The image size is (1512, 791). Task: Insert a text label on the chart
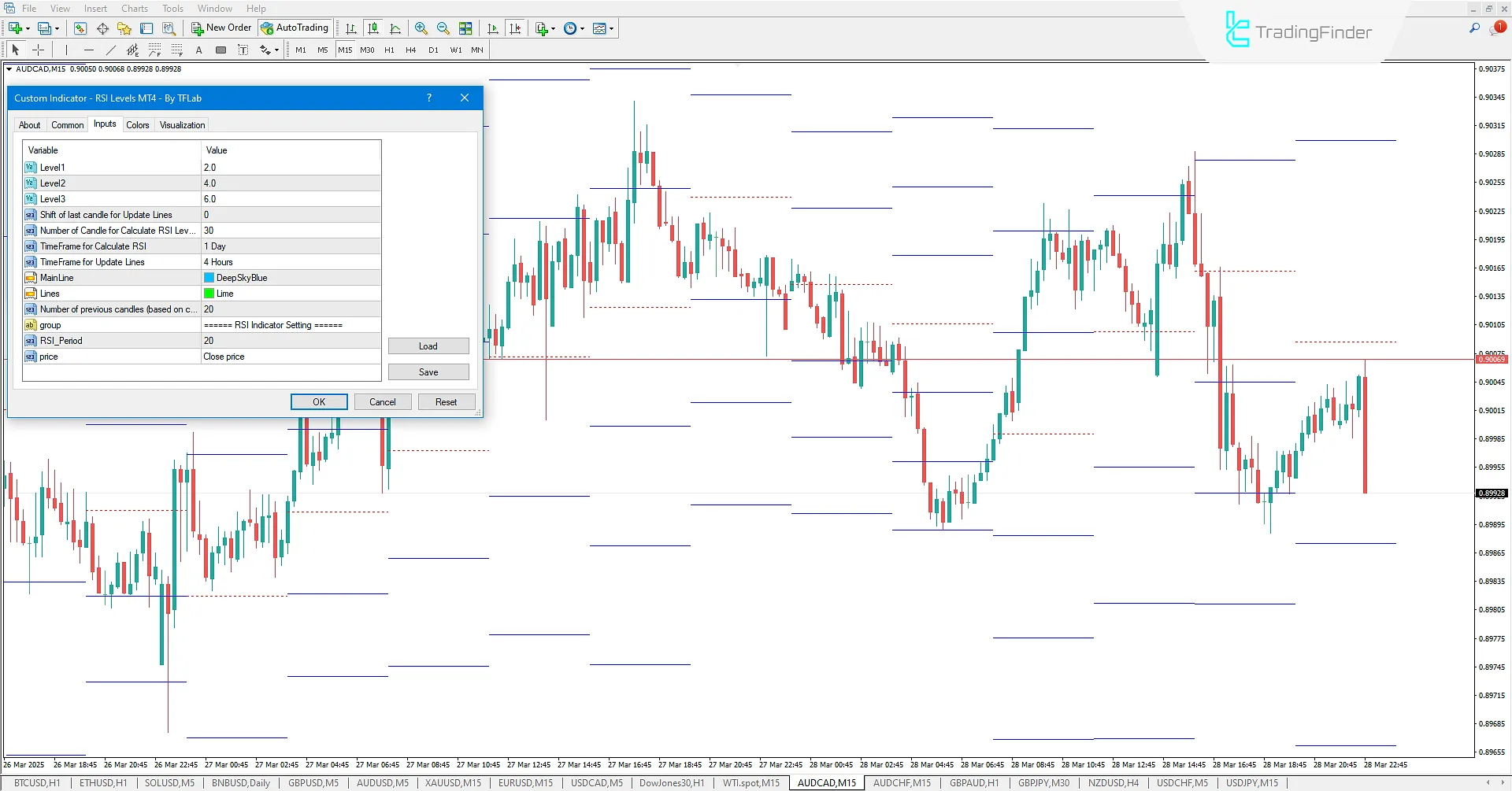pos(243,49)
